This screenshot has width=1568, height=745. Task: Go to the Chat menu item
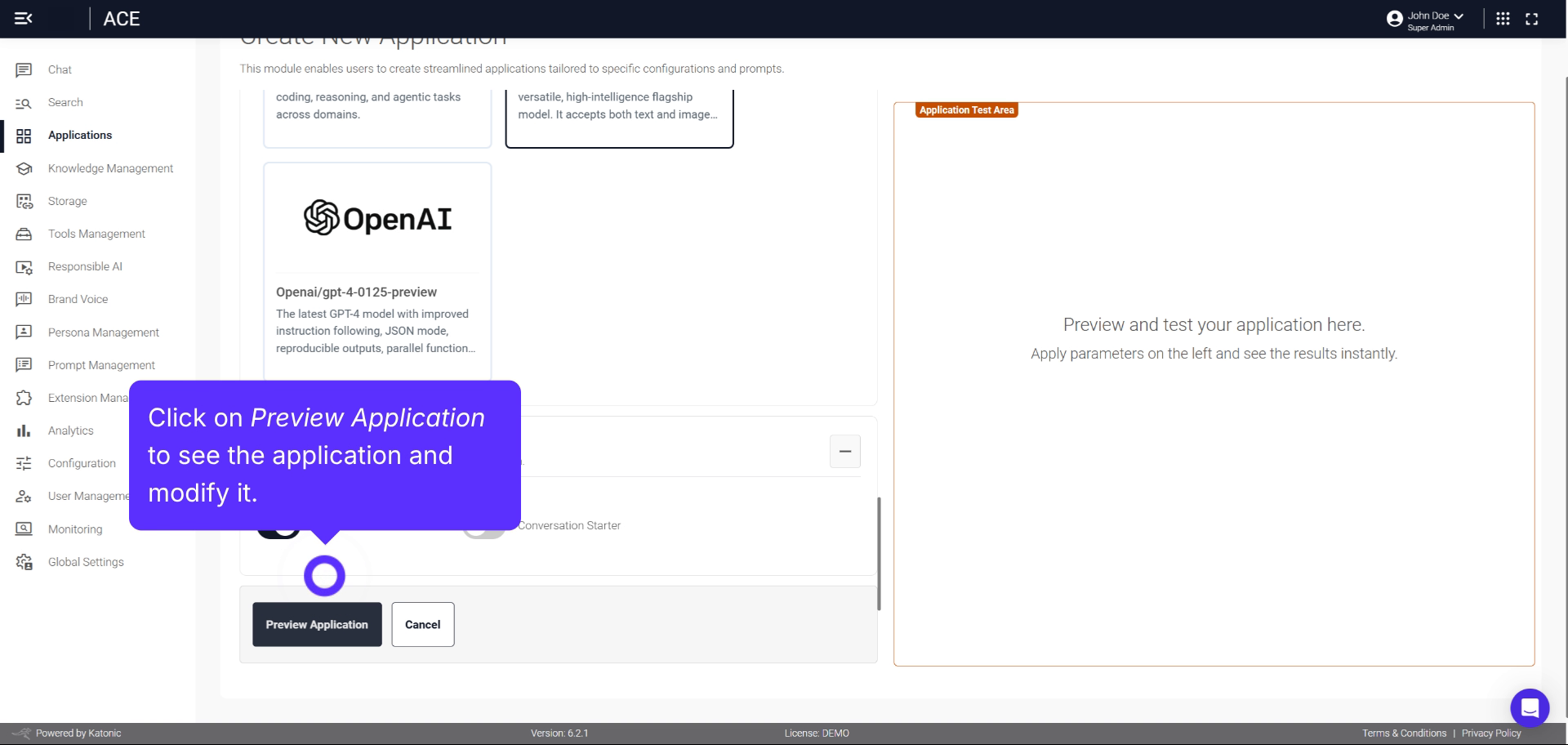[x=24, y=69]
